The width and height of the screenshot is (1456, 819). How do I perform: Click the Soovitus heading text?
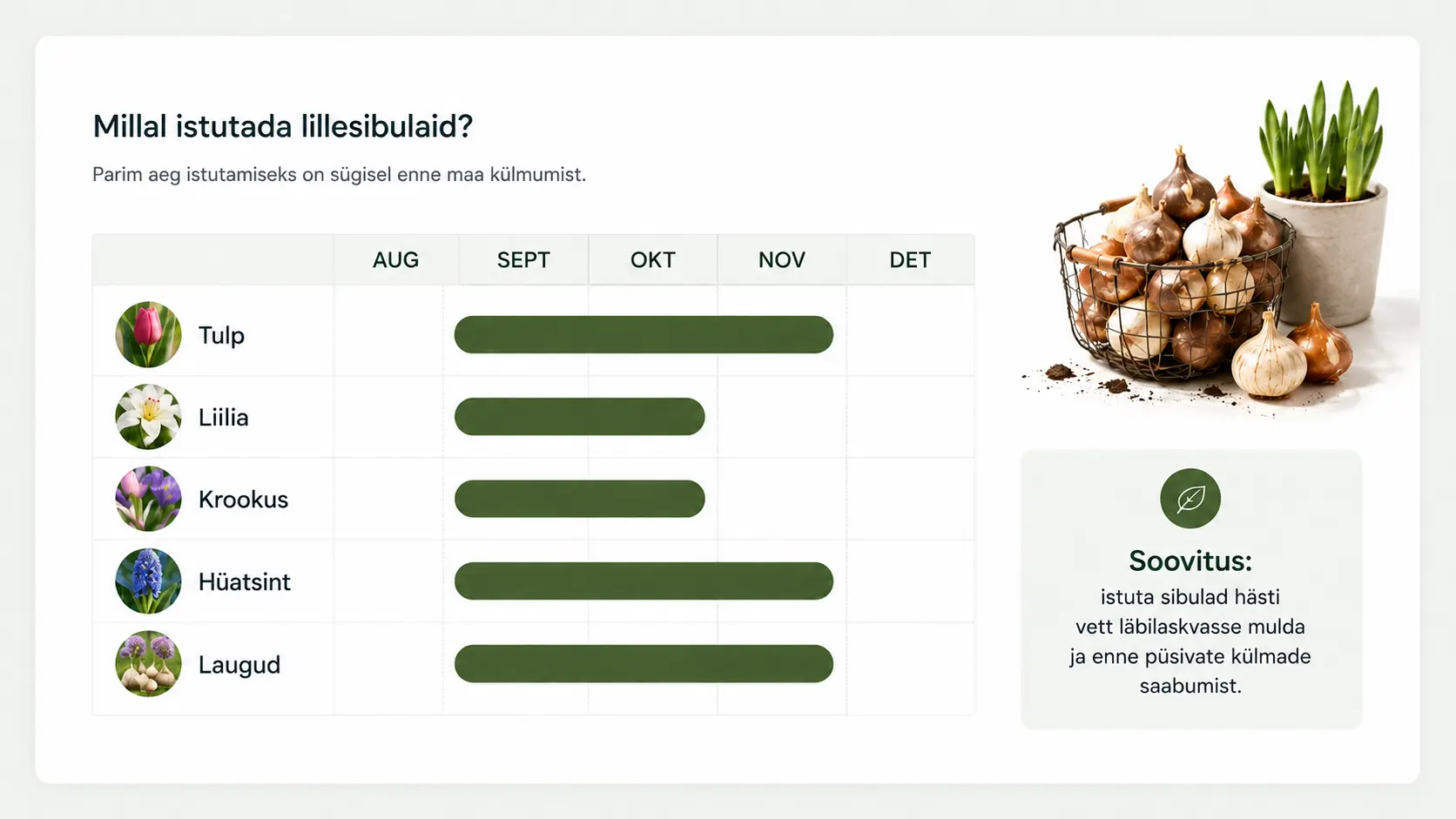point(1190,561)
